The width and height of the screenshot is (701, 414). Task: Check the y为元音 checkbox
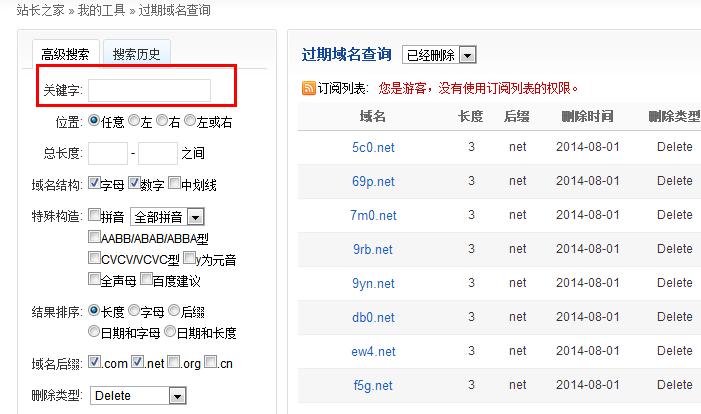point(189,258)
